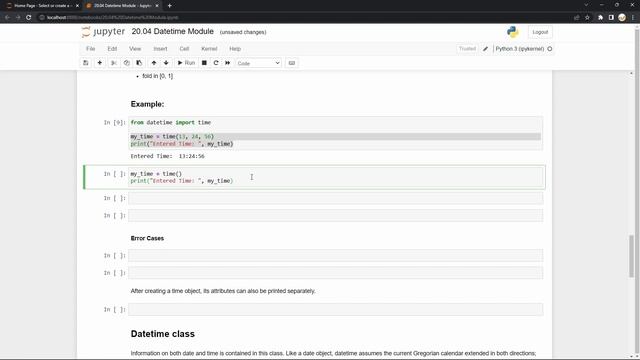640x360 pixels.
Task: Select the empty cell above Datetime class heading
Action: tap(336, 309)
